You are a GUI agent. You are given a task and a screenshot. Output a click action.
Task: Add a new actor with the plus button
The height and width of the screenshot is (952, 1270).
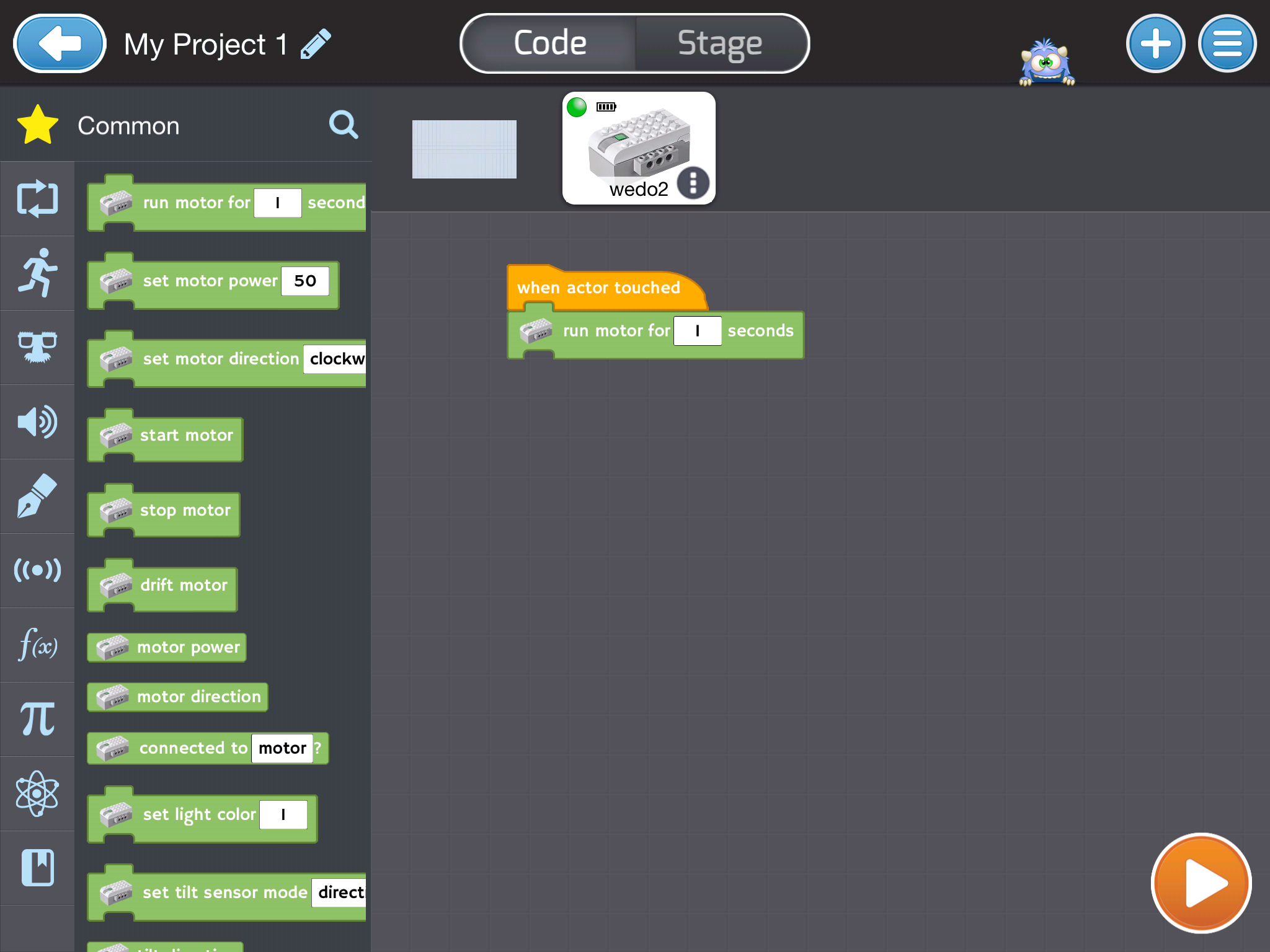point(1155,43)
